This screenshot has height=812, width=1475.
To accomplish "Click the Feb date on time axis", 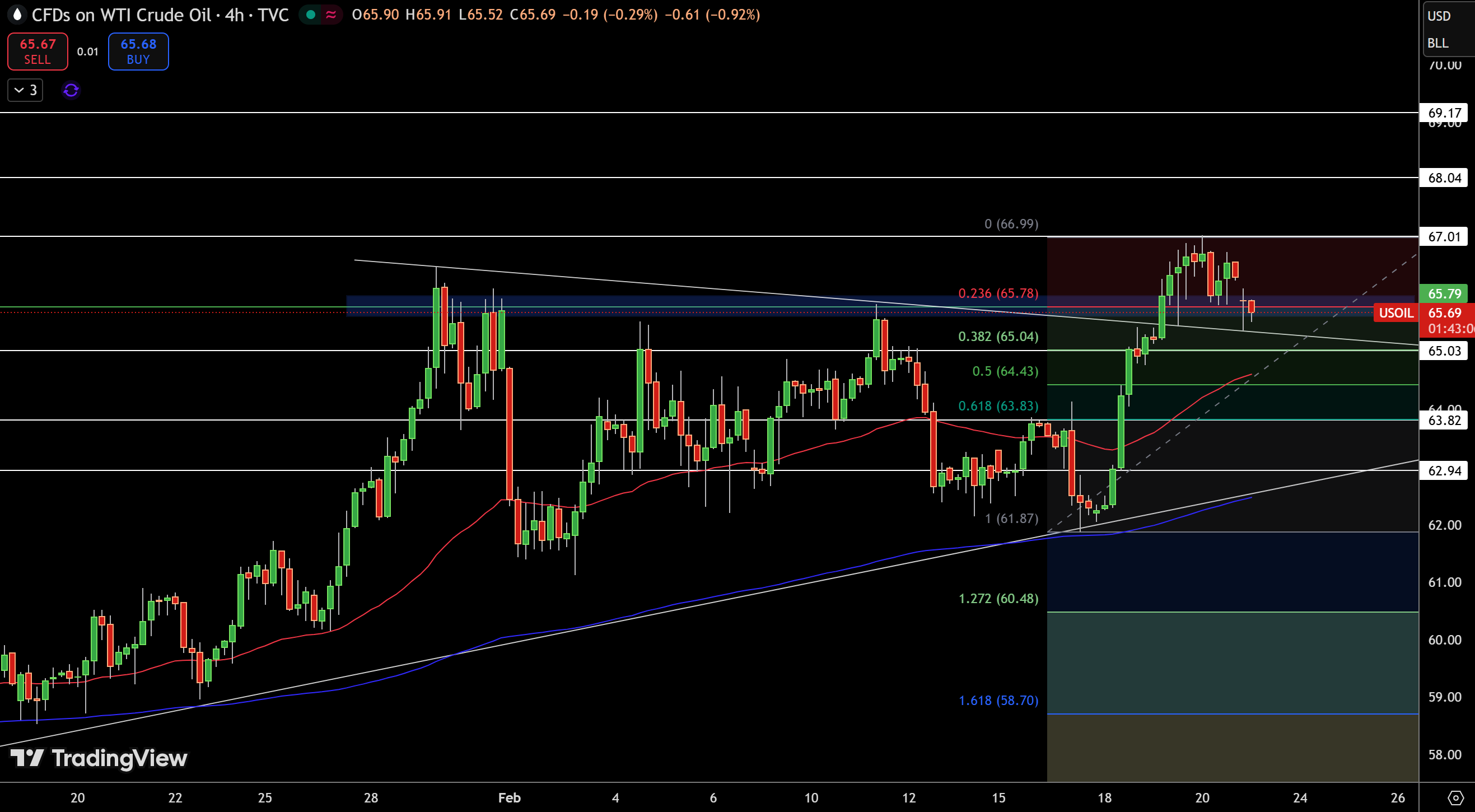I will tap(509, 797).
